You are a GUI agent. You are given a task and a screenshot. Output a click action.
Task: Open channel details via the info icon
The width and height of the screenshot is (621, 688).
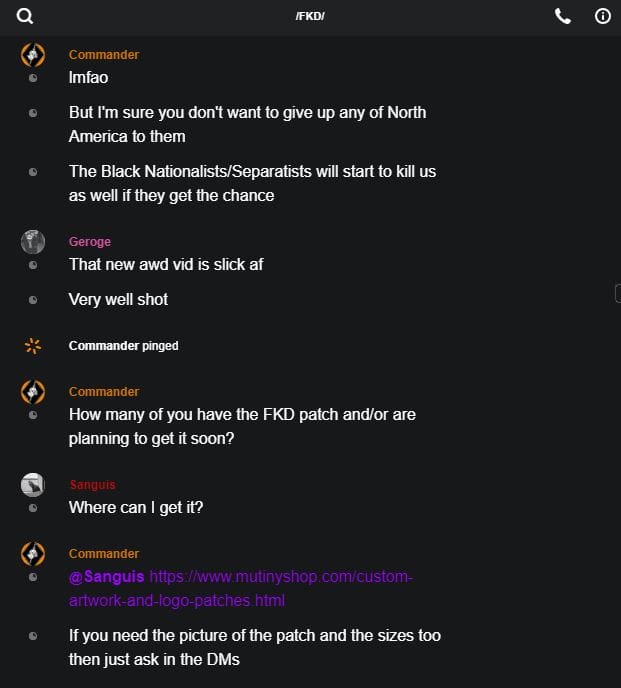(603, 16)
